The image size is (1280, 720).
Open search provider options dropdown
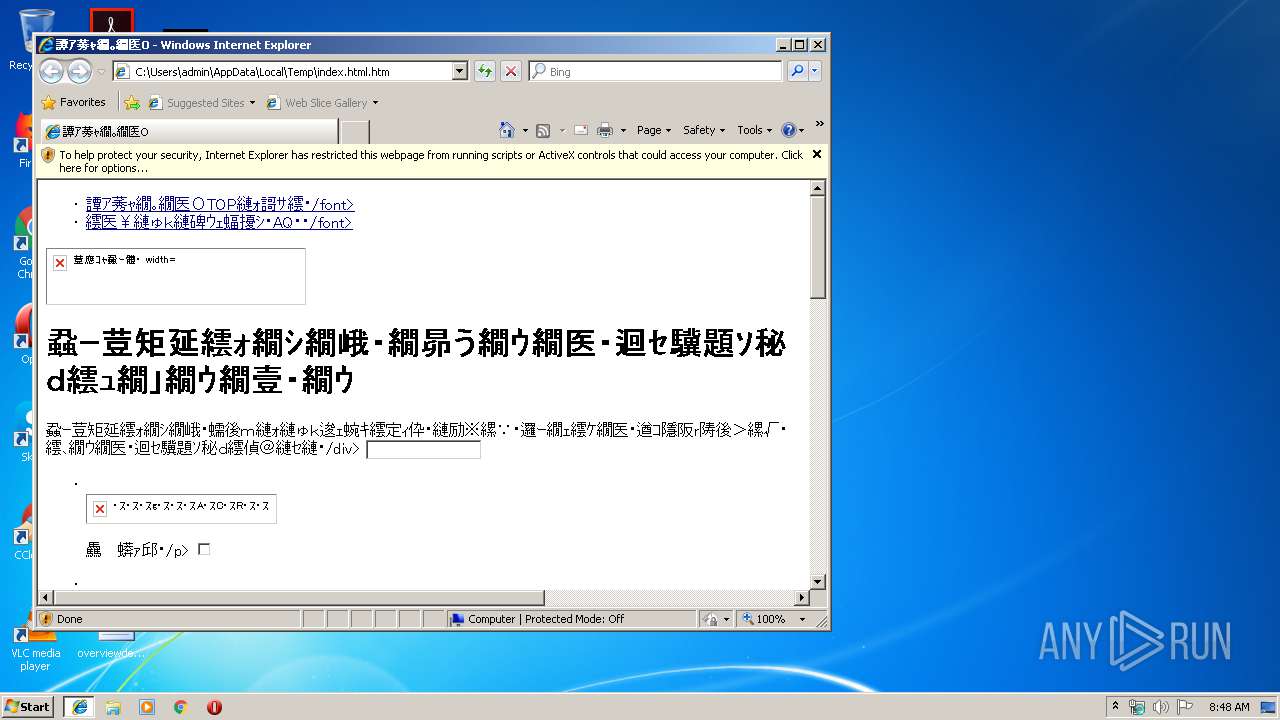pyautogui.click(x=815, y=72)
